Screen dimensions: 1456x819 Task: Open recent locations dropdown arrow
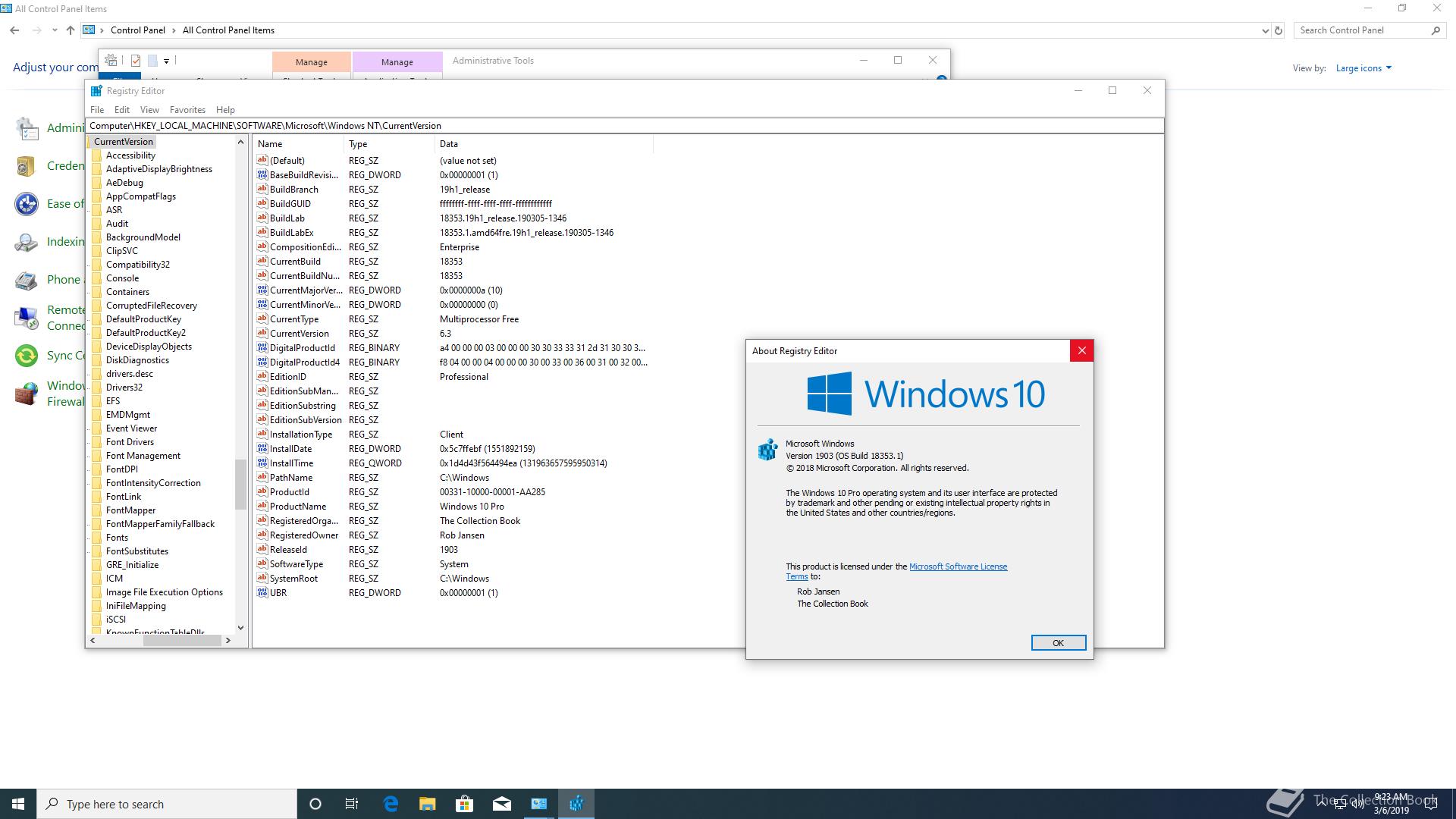[55, 30]
